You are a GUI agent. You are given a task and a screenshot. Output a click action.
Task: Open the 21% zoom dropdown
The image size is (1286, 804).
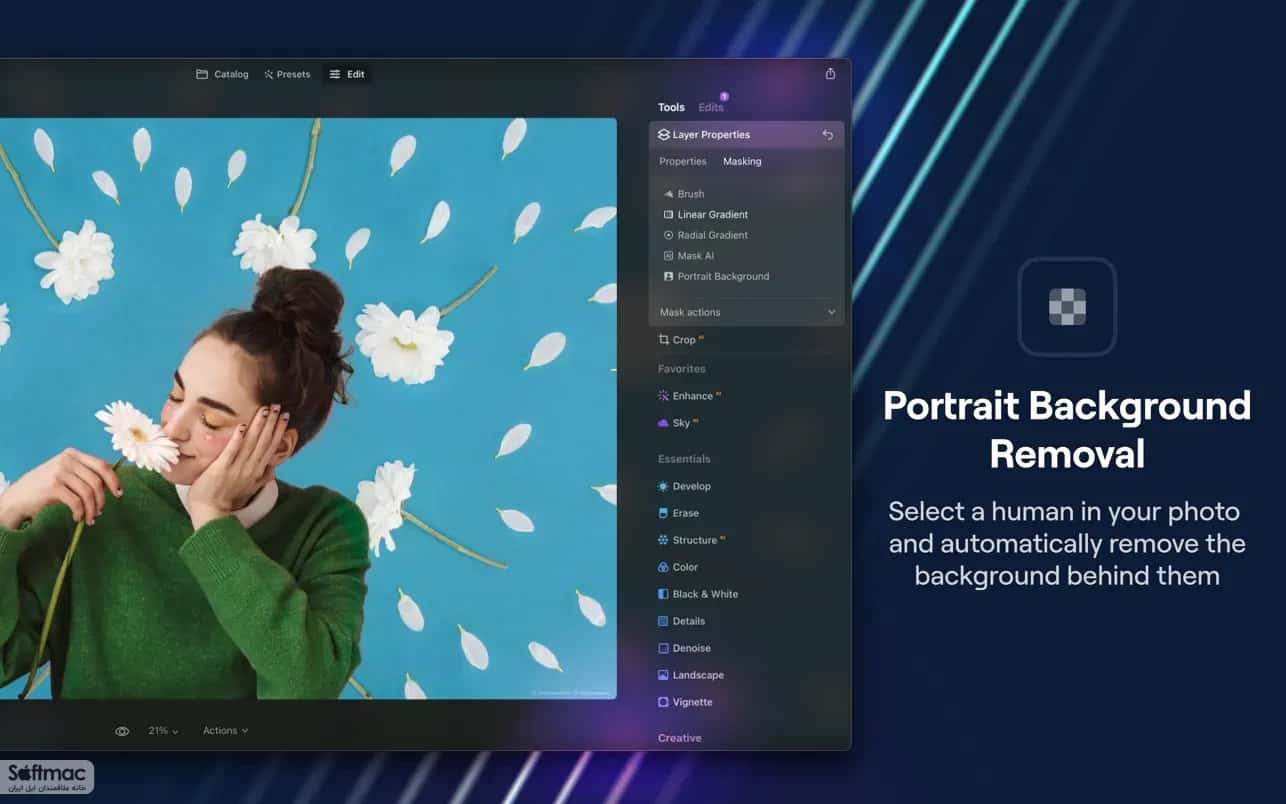pos(164,731)
